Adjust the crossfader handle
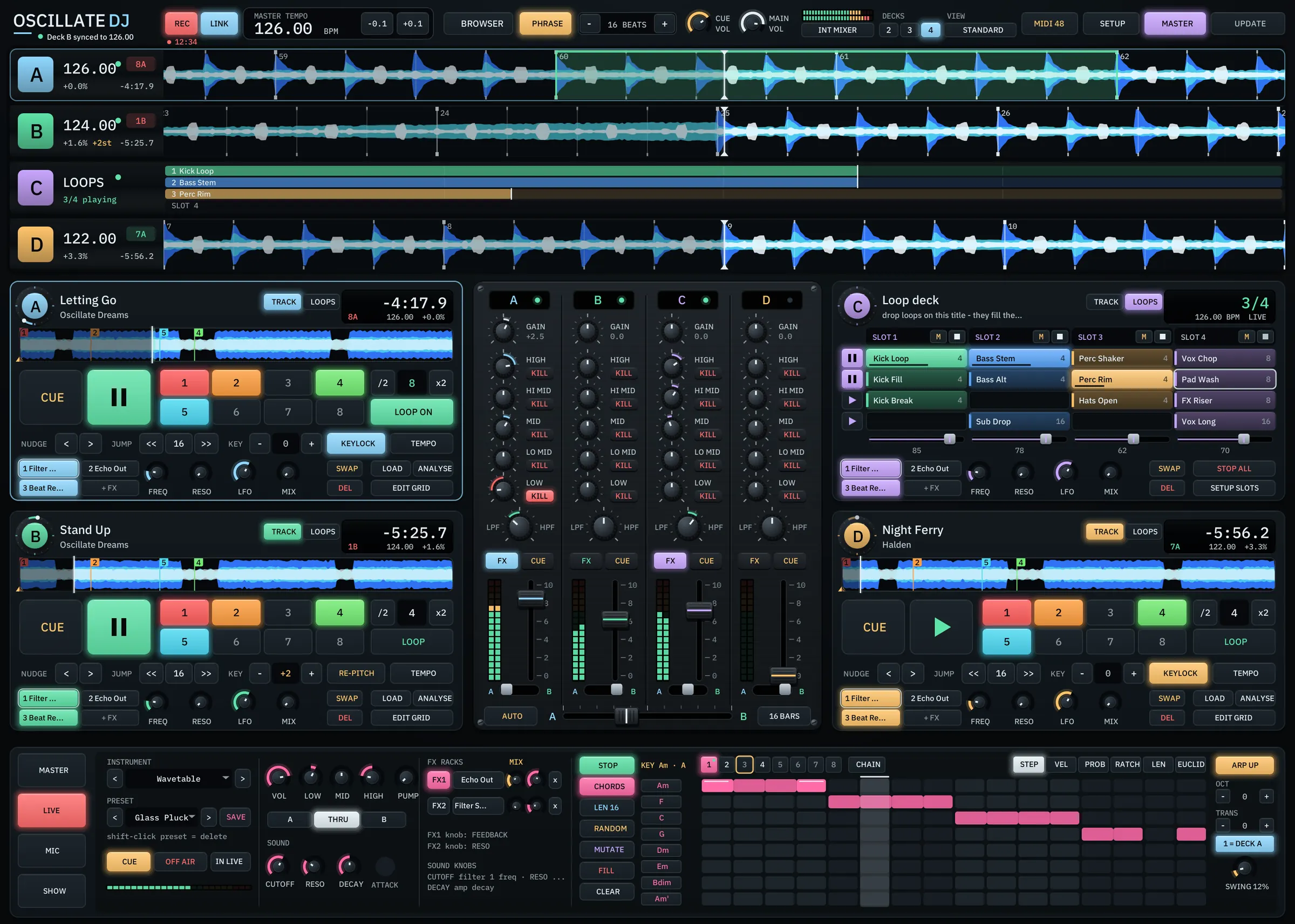Viewport: 1295px width, 924px height. (626, 716)
